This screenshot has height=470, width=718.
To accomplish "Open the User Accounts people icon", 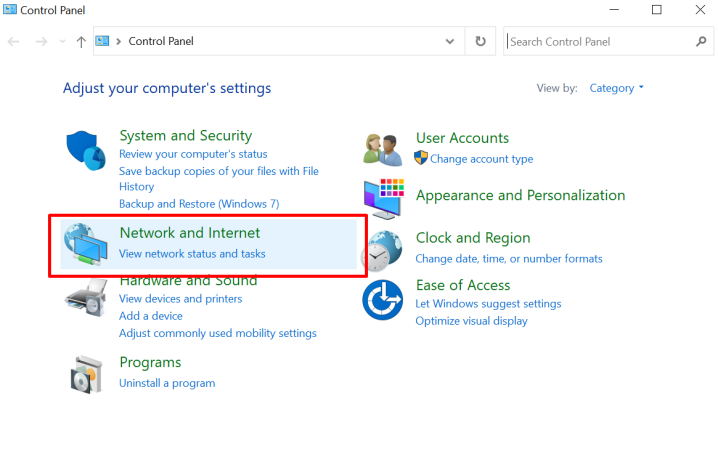I will [x=382, y=149].
